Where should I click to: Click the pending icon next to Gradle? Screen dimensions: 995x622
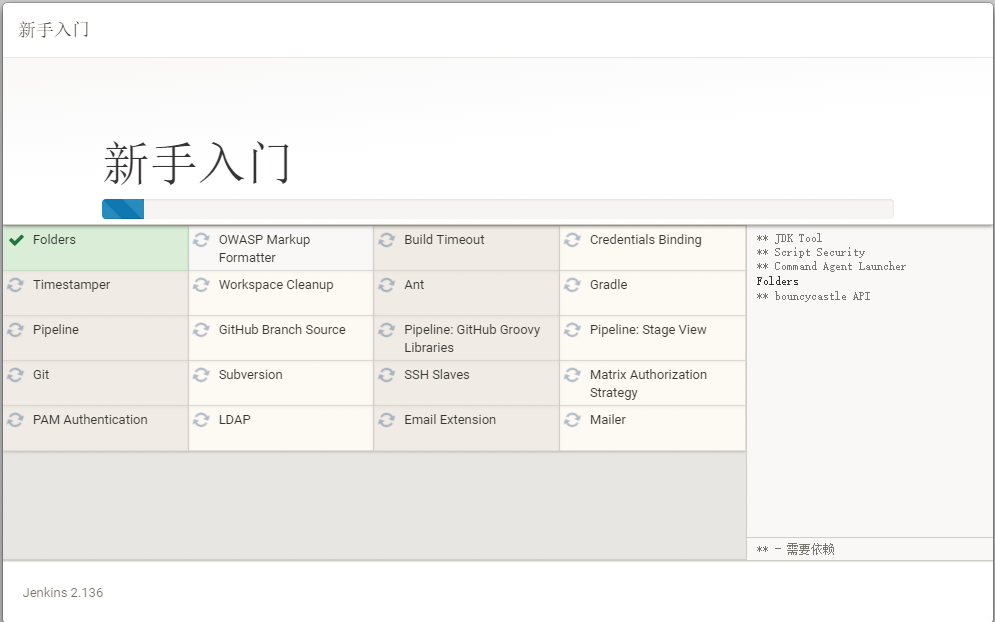click(x=573, y=285)
